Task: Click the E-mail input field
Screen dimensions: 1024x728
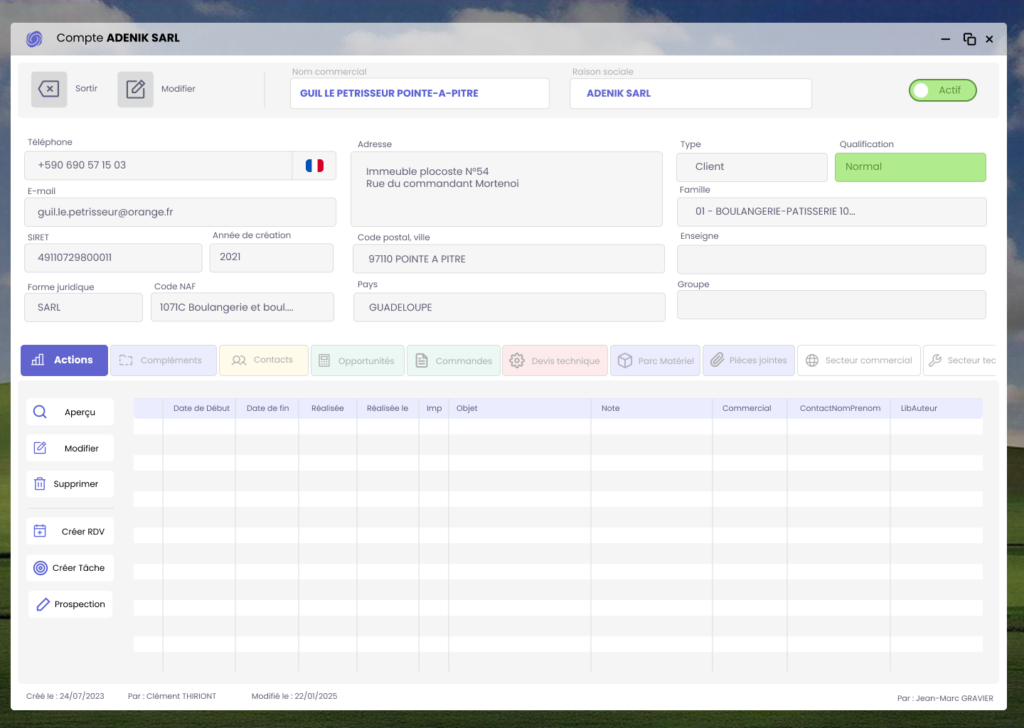Action: tap(180, 212)
